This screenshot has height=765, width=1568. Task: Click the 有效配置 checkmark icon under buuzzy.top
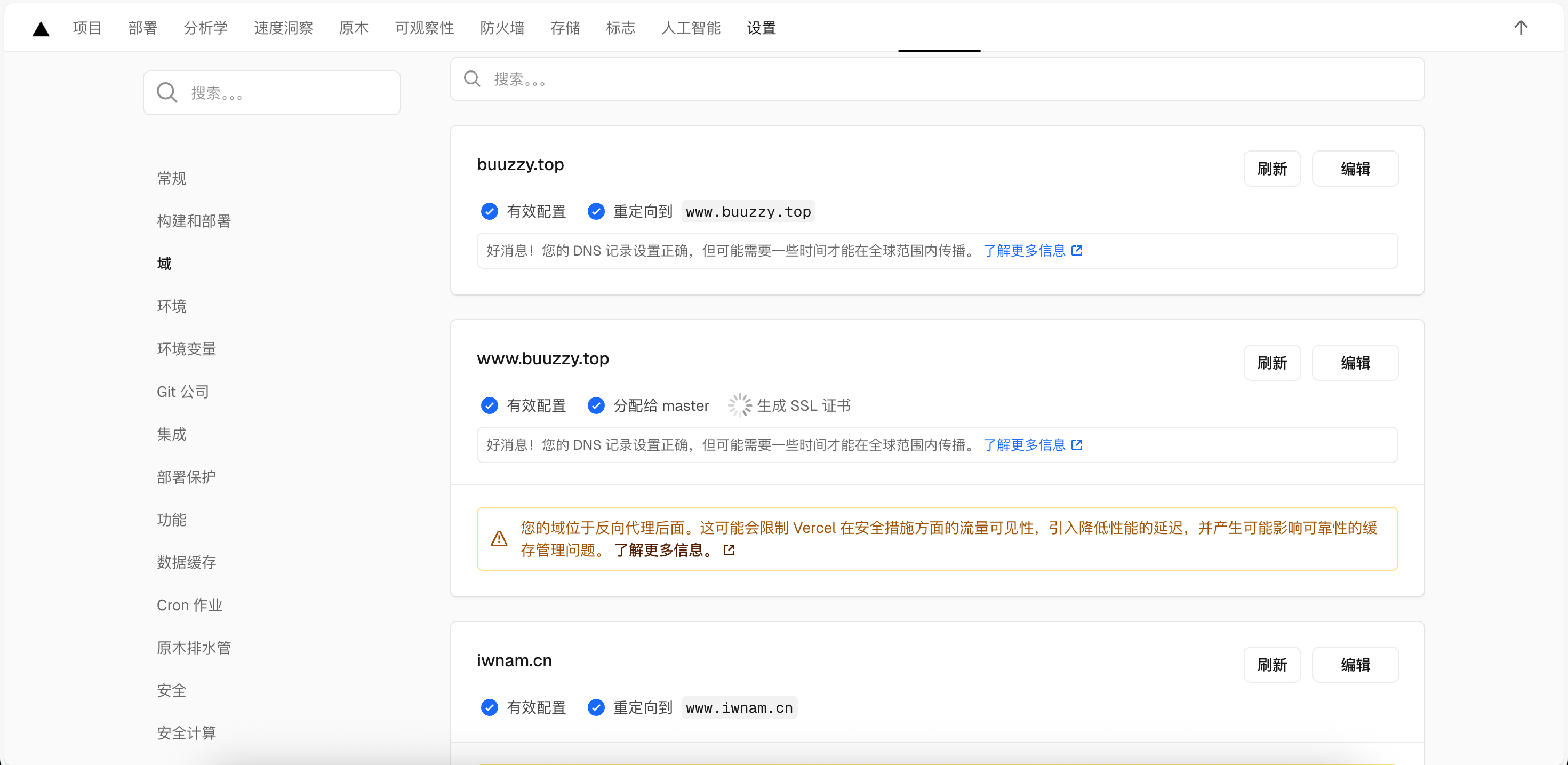tap(490, 211)
